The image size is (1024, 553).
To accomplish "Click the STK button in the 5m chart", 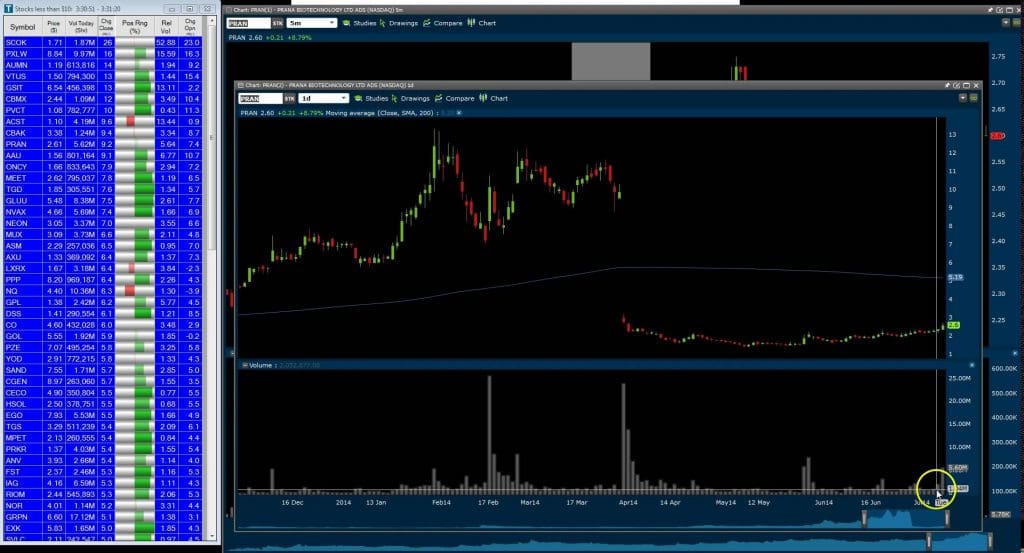I will coord(278,23).
